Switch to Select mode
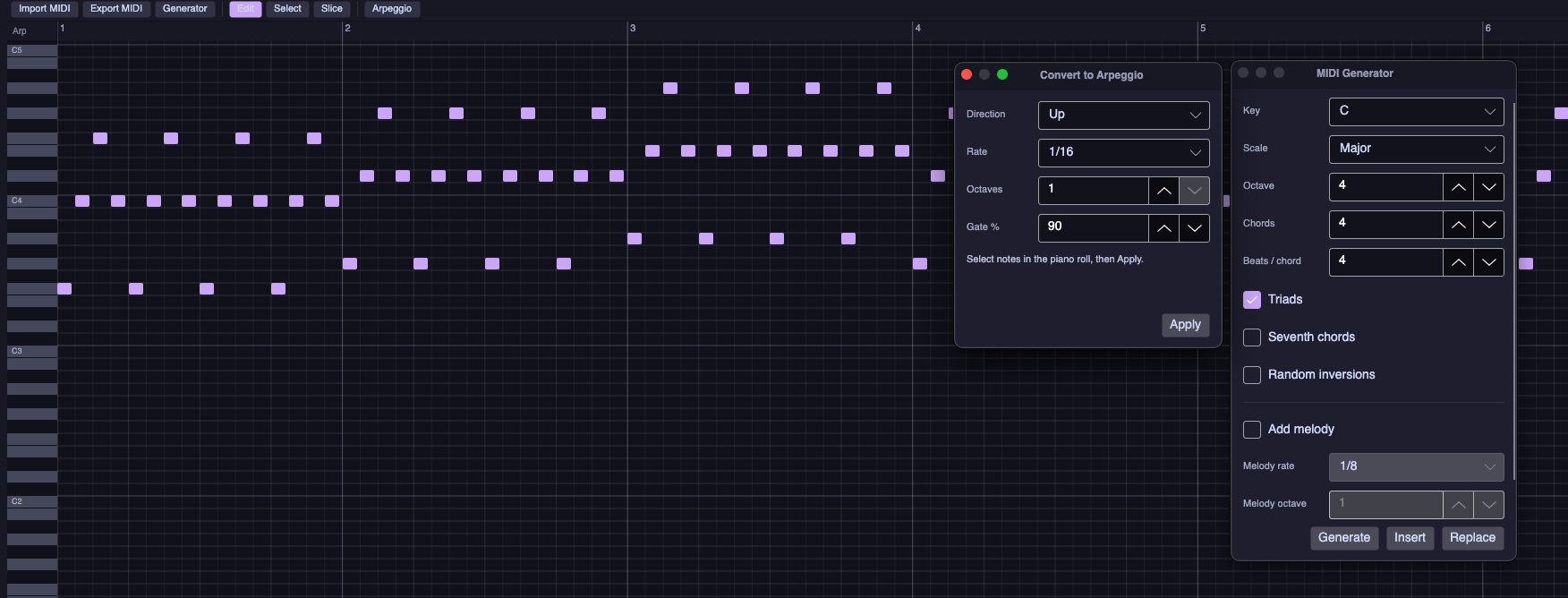Image resolution: width=1568 pixels, height=598 pixels. coord(287,9)
